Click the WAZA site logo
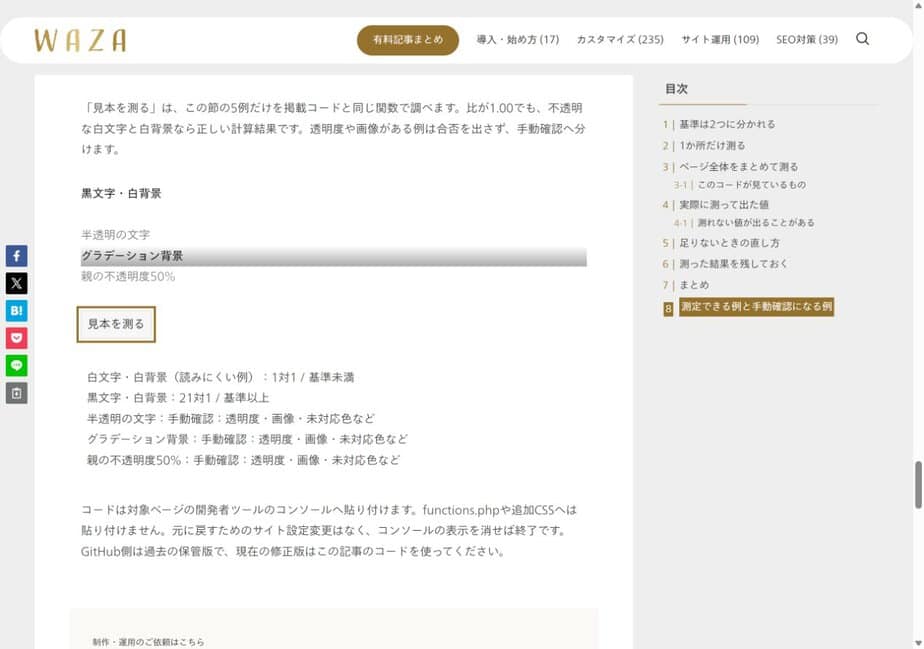924x649 pixels. click(x=80, y=41)
